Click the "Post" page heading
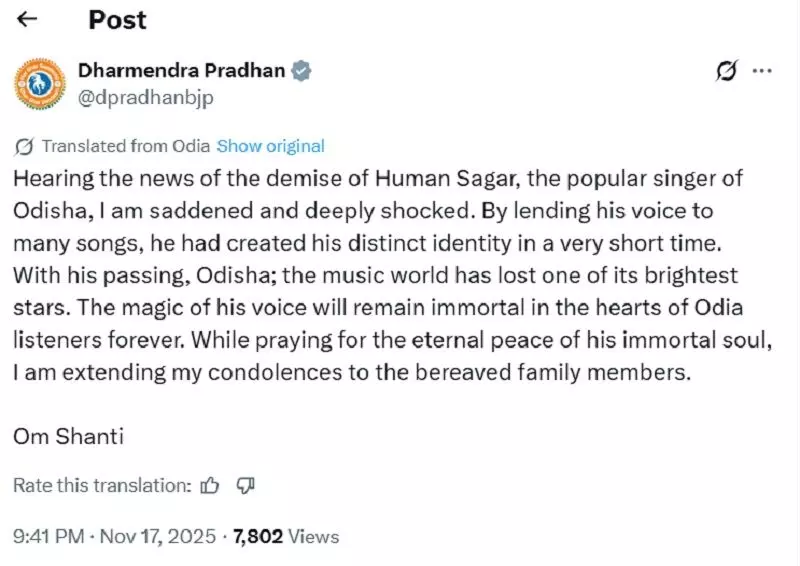Viewport: 800px width, 566px height. pos(117,19)
